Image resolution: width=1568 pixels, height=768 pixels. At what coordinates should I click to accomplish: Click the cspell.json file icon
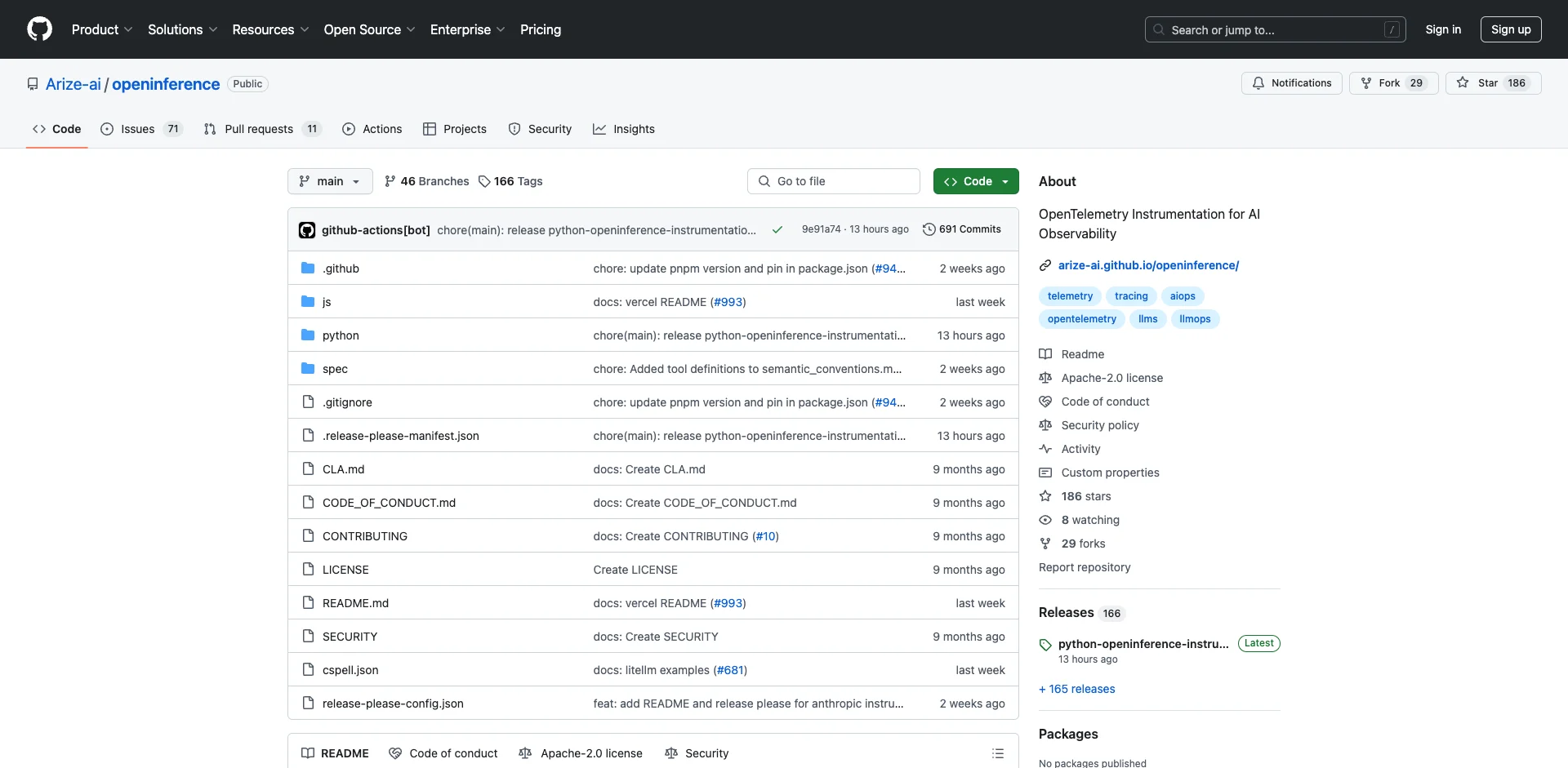(308, 670)
